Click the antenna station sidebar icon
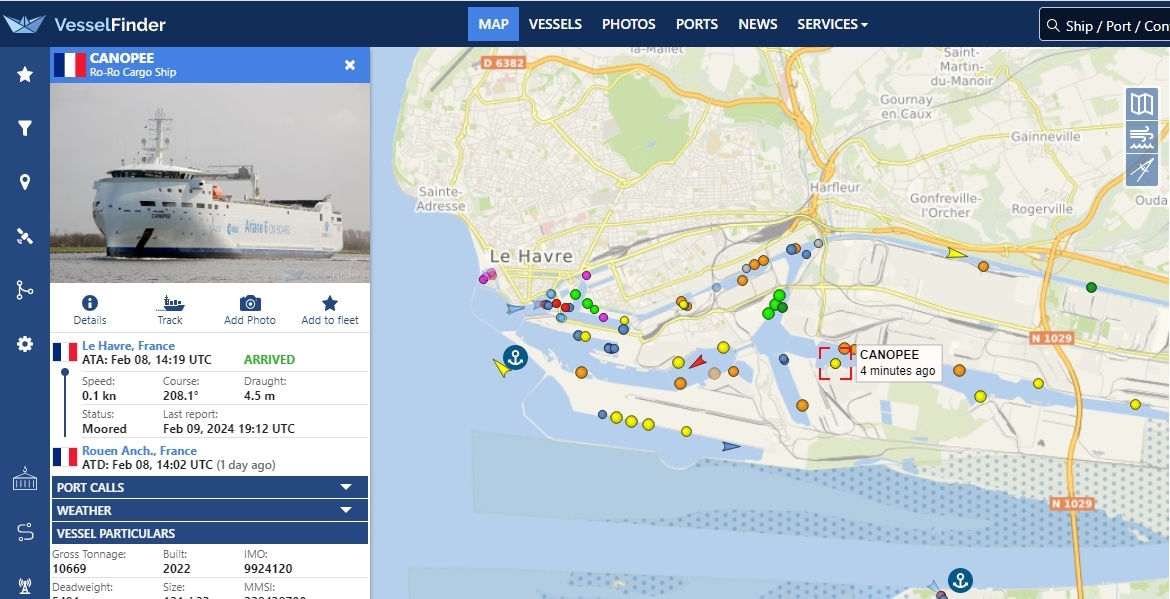The width and height of the screenshot is (1170, 599). (x=25, y=586)
